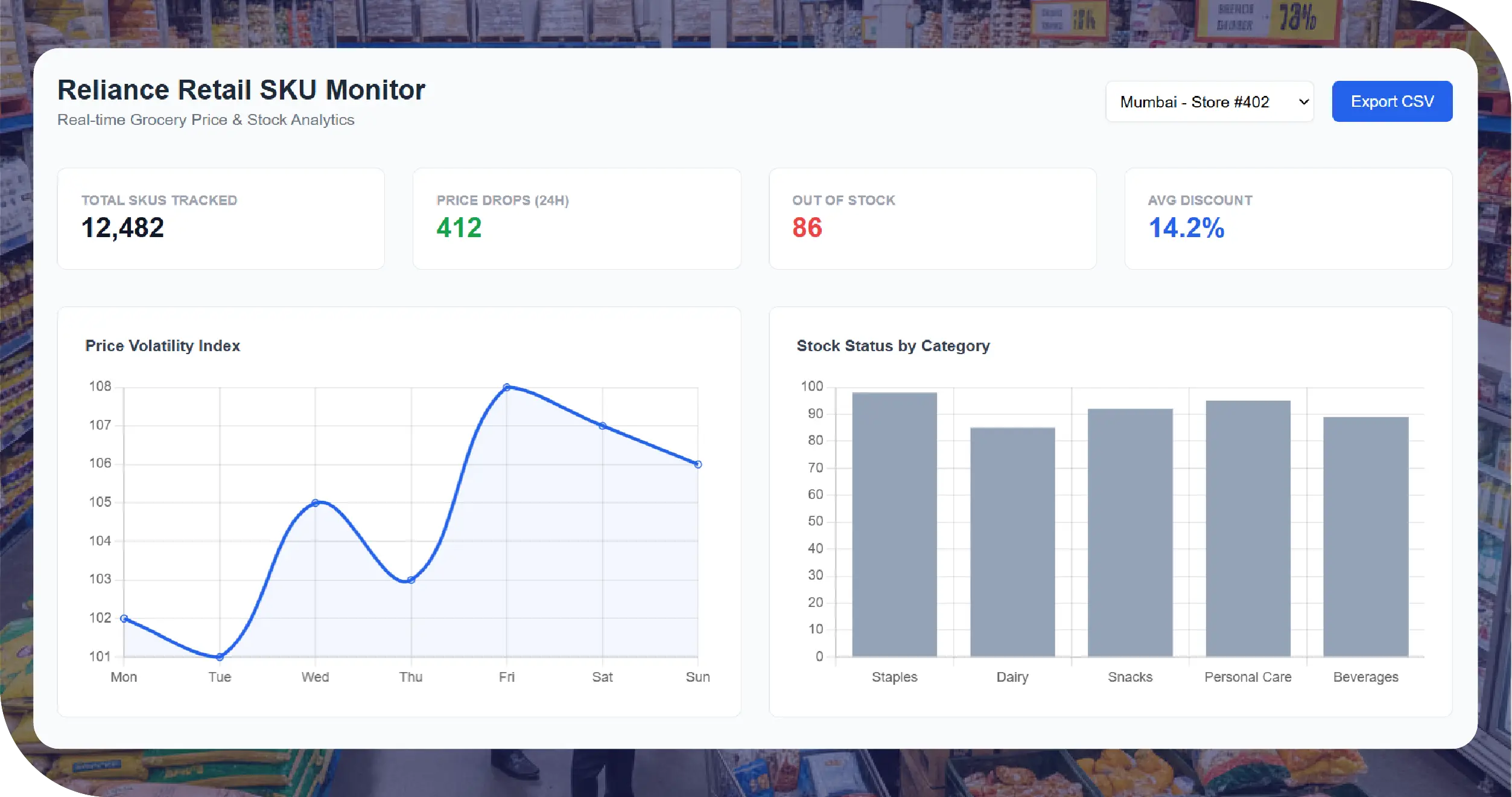1512x797 pixels.
Task: Click the Export CSV button
Action: tap(1392, 102)
